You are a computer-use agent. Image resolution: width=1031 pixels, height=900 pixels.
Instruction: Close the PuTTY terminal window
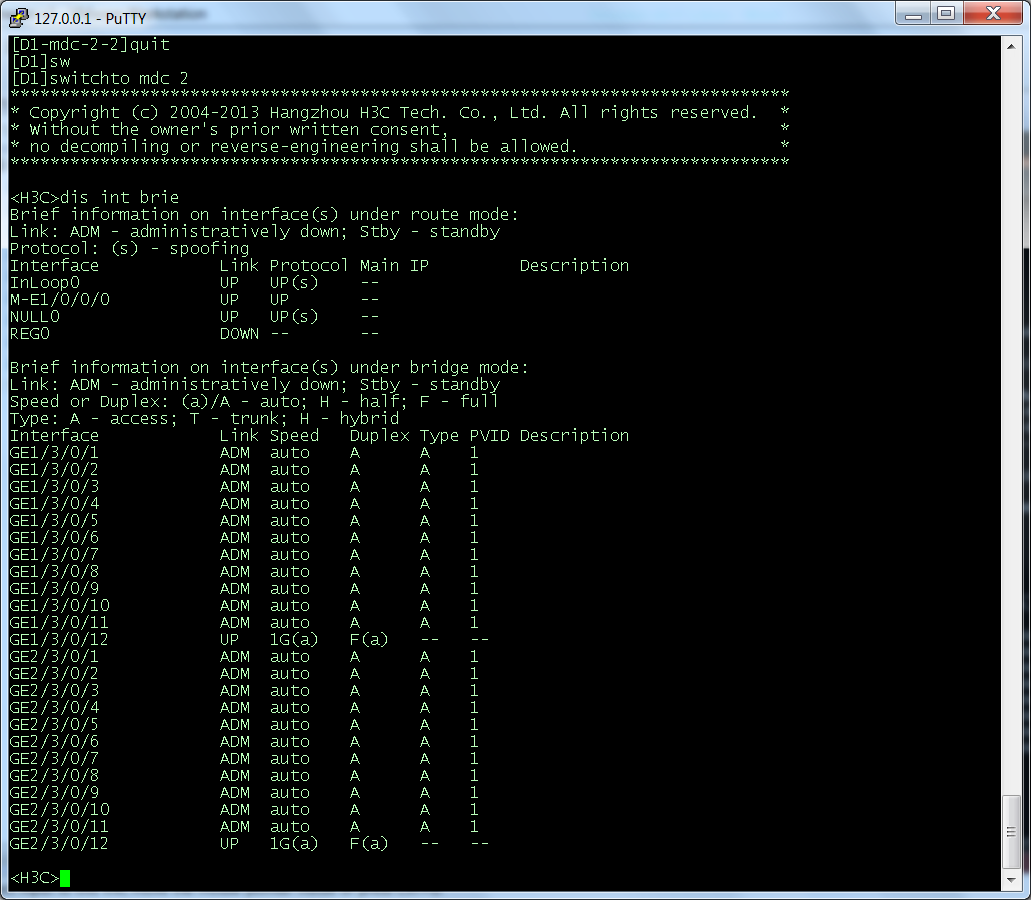994,13
